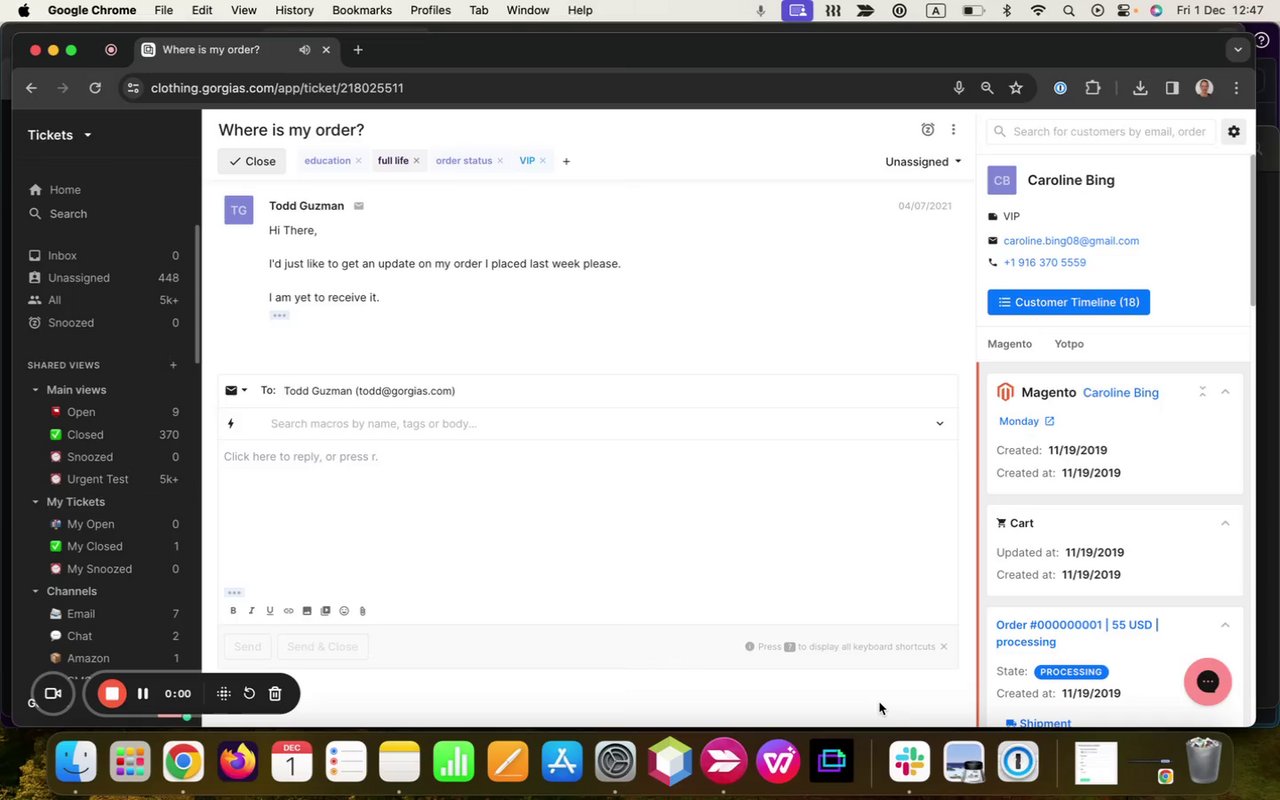Collapse the My Tickets section
Viewport: 1280px width, 800px height.
pyautogui.click(x=36, y=502)
